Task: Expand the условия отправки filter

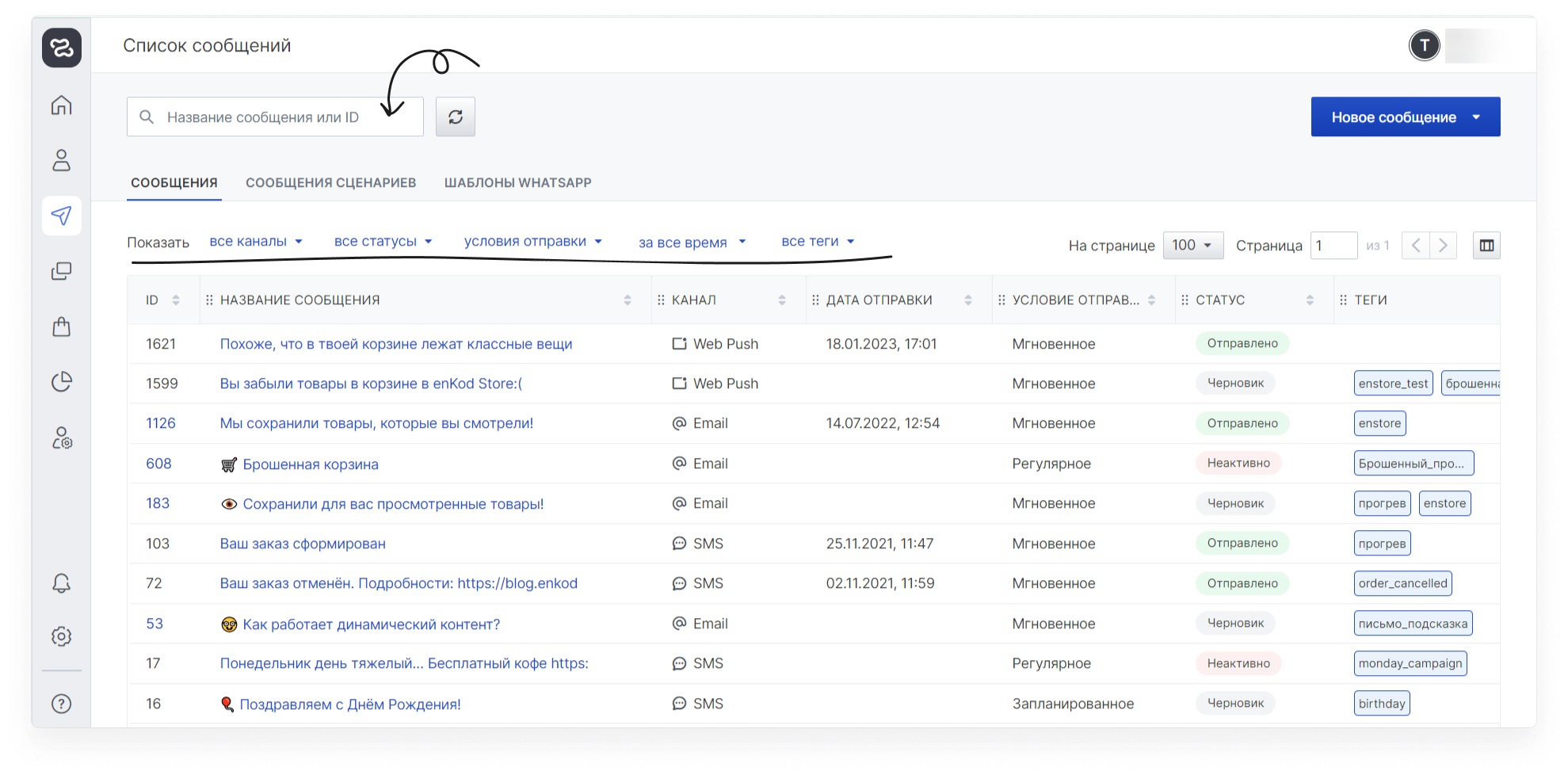Action: [x=533, y=242]
